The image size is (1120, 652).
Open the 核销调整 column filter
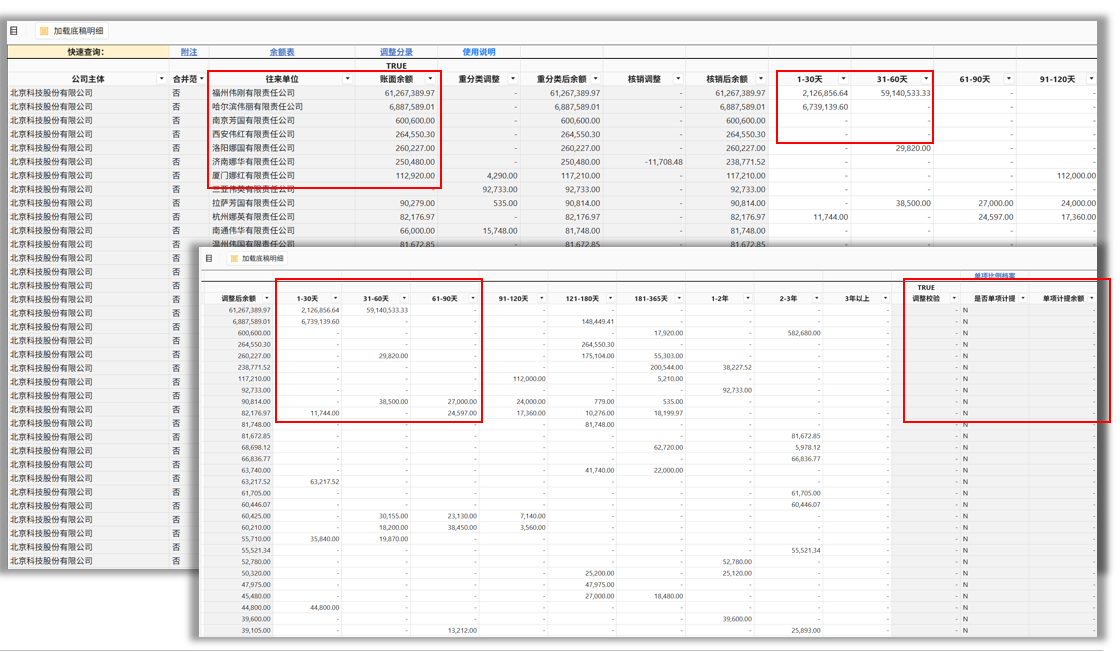click(679, 79)
